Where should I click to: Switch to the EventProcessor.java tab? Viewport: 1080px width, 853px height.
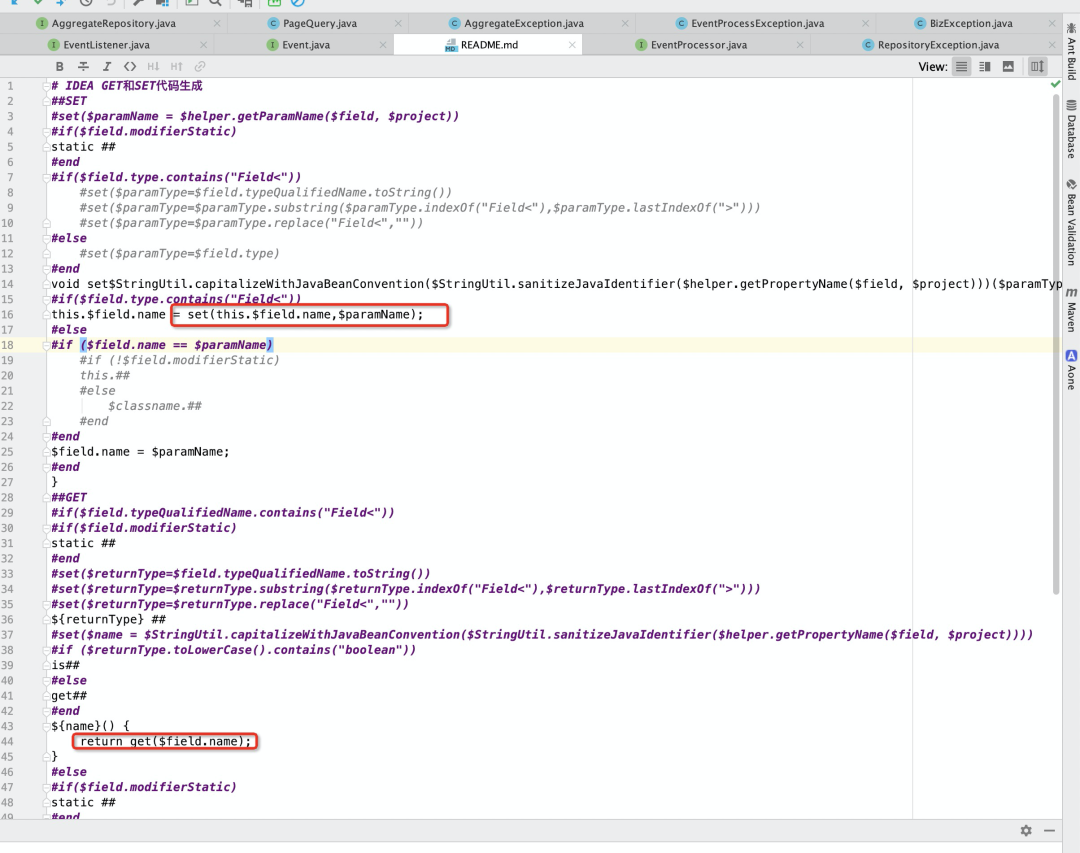click(x=698, y=44)
